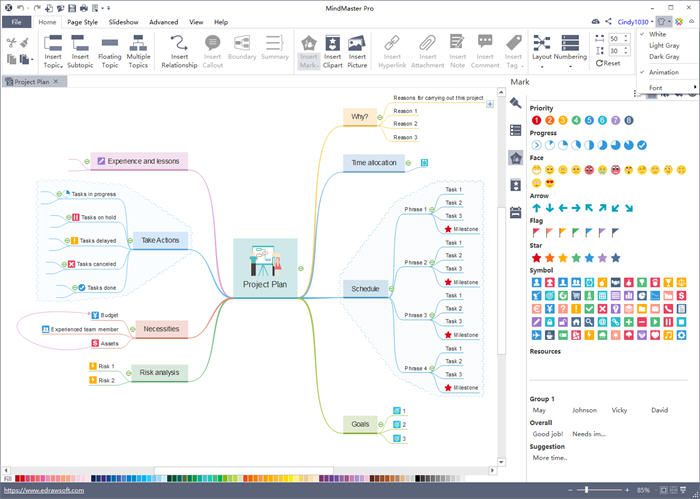Open the File menu
This screenshot has height=499, width=700.
16,22
